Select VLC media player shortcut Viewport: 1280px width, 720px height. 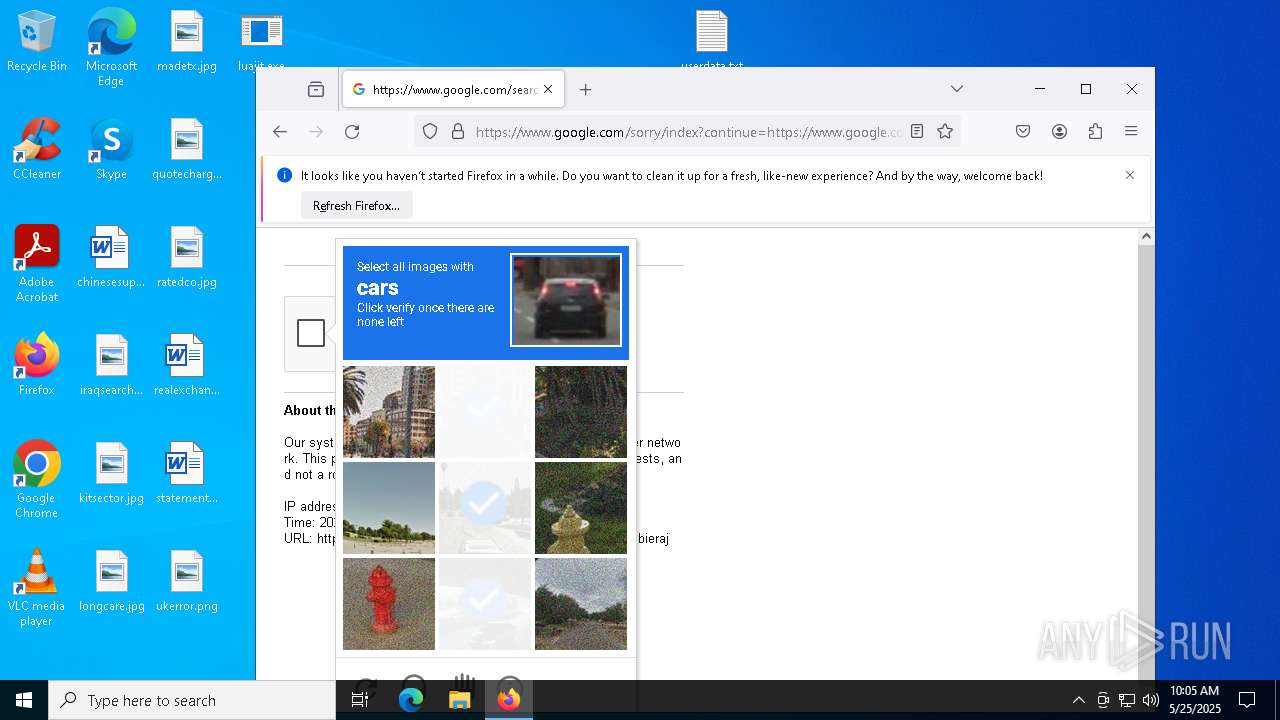(37, 587)
